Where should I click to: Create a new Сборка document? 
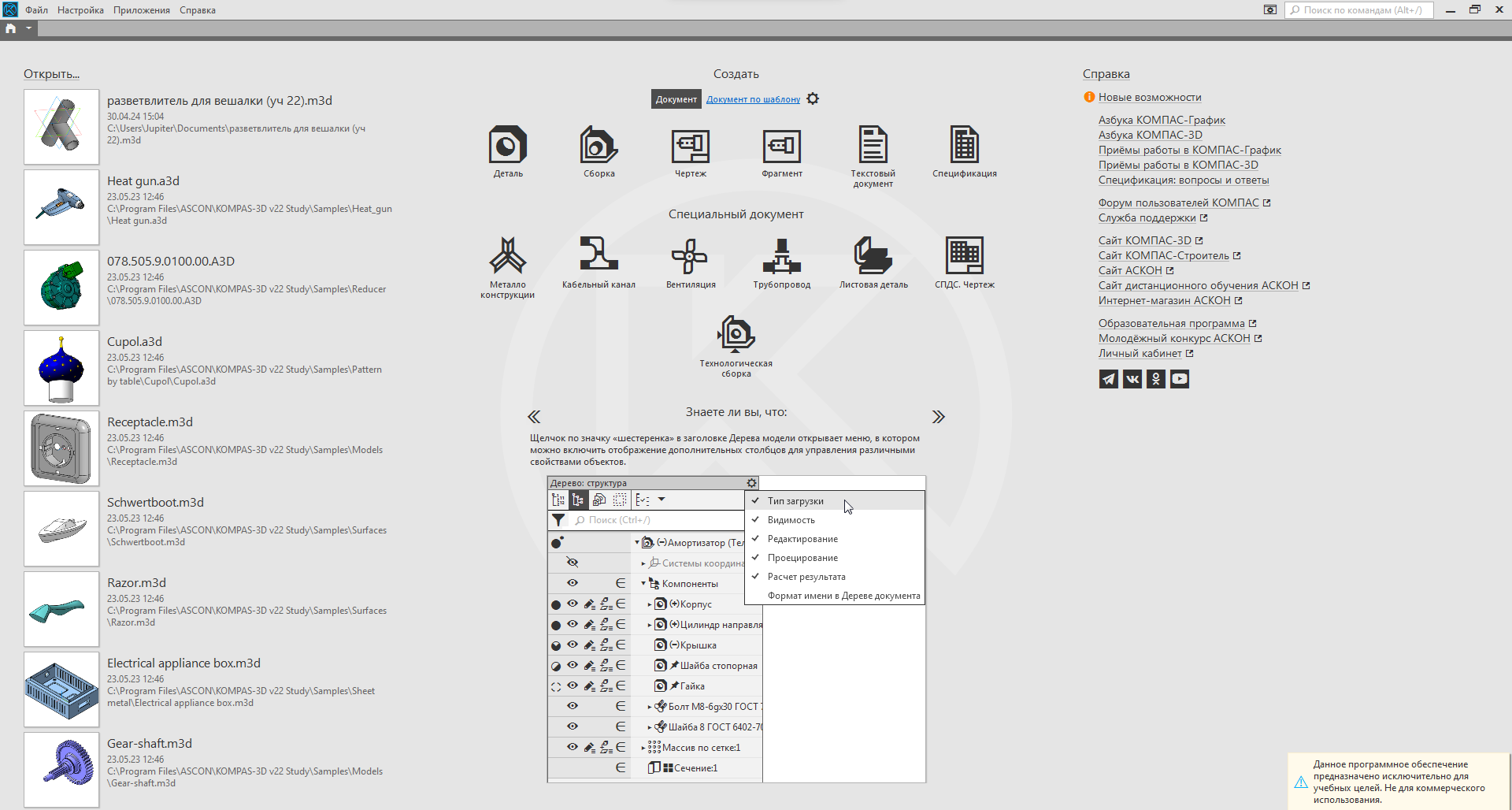(x=599, y=151)
